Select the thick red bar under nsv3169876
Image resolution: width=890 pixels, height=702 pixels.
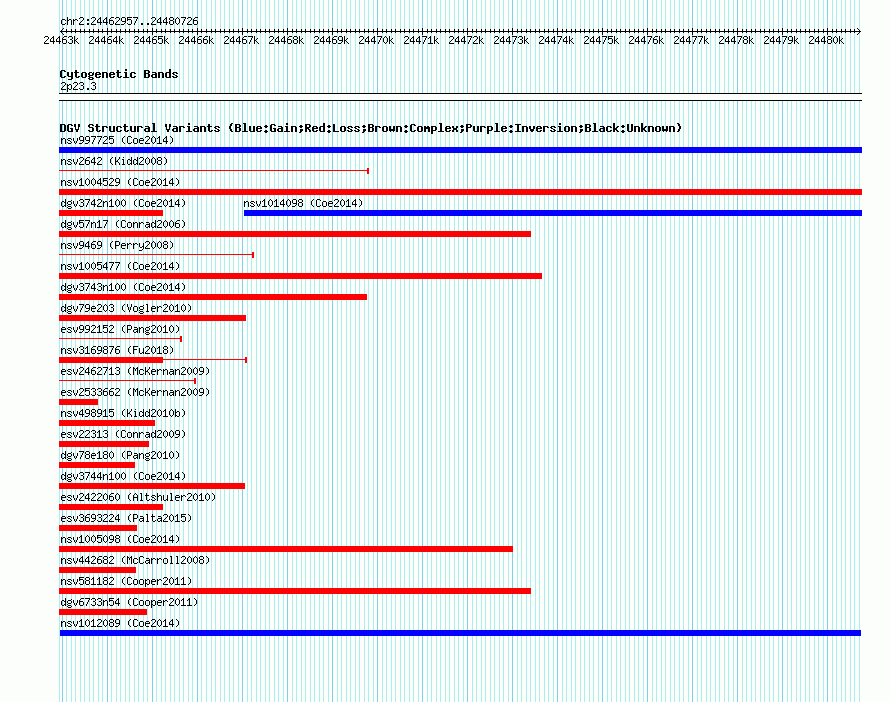click(111, 360)
